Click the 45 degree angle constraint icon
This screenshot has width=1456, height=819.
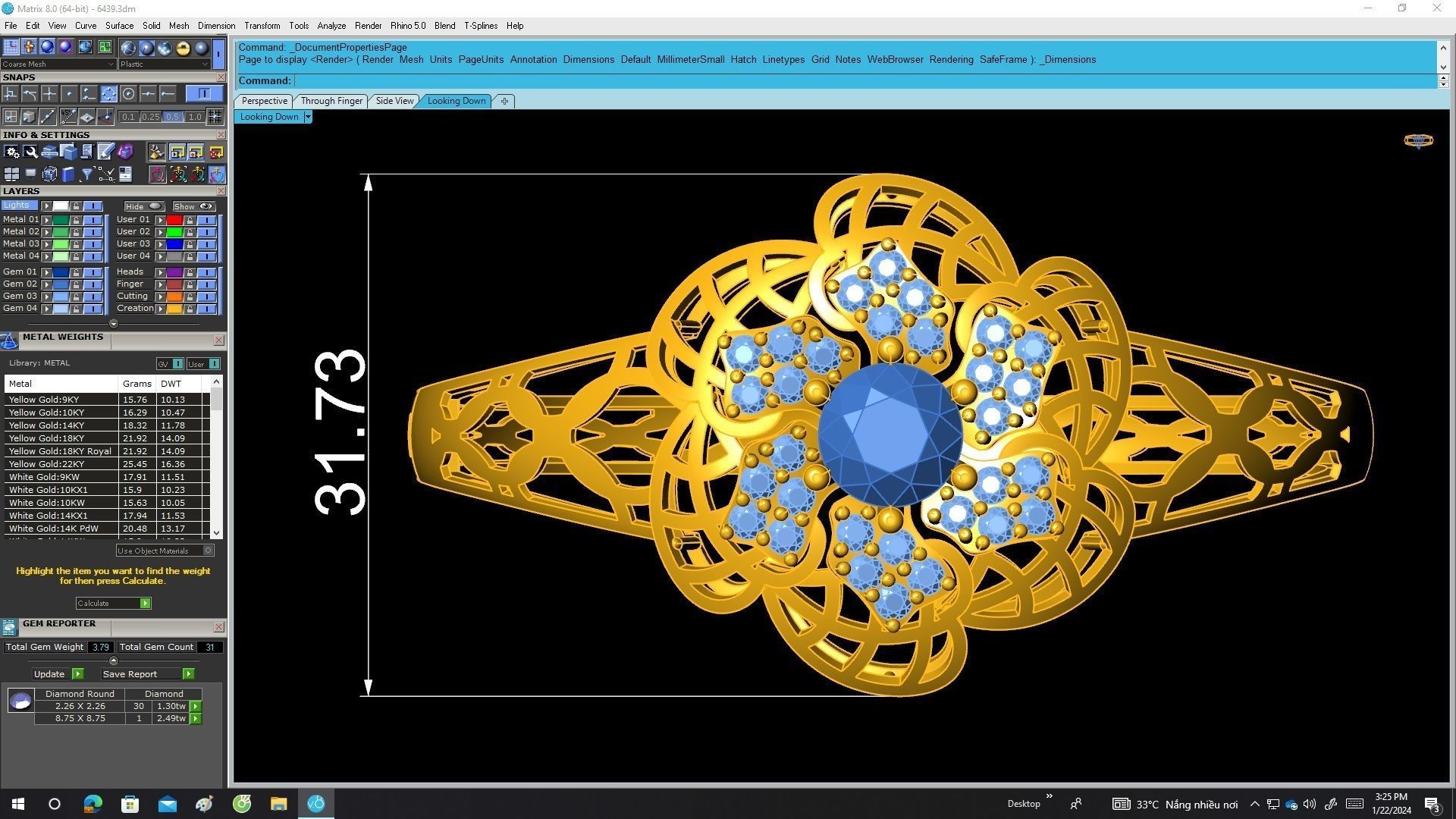point(69,116)
